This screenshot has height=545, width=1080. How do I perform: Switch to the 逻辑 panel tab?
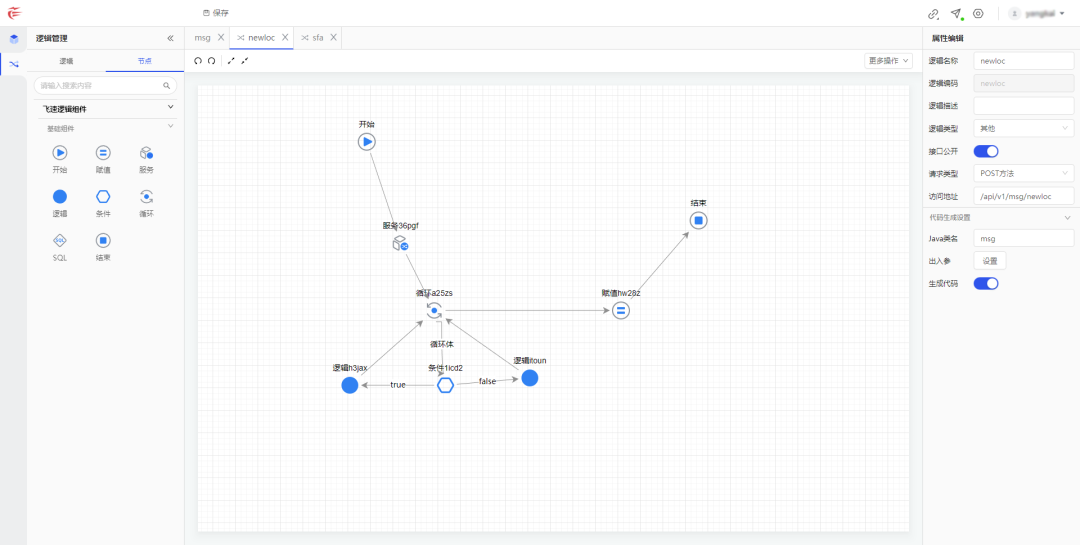pyautogui.click(x=66, y=61)
